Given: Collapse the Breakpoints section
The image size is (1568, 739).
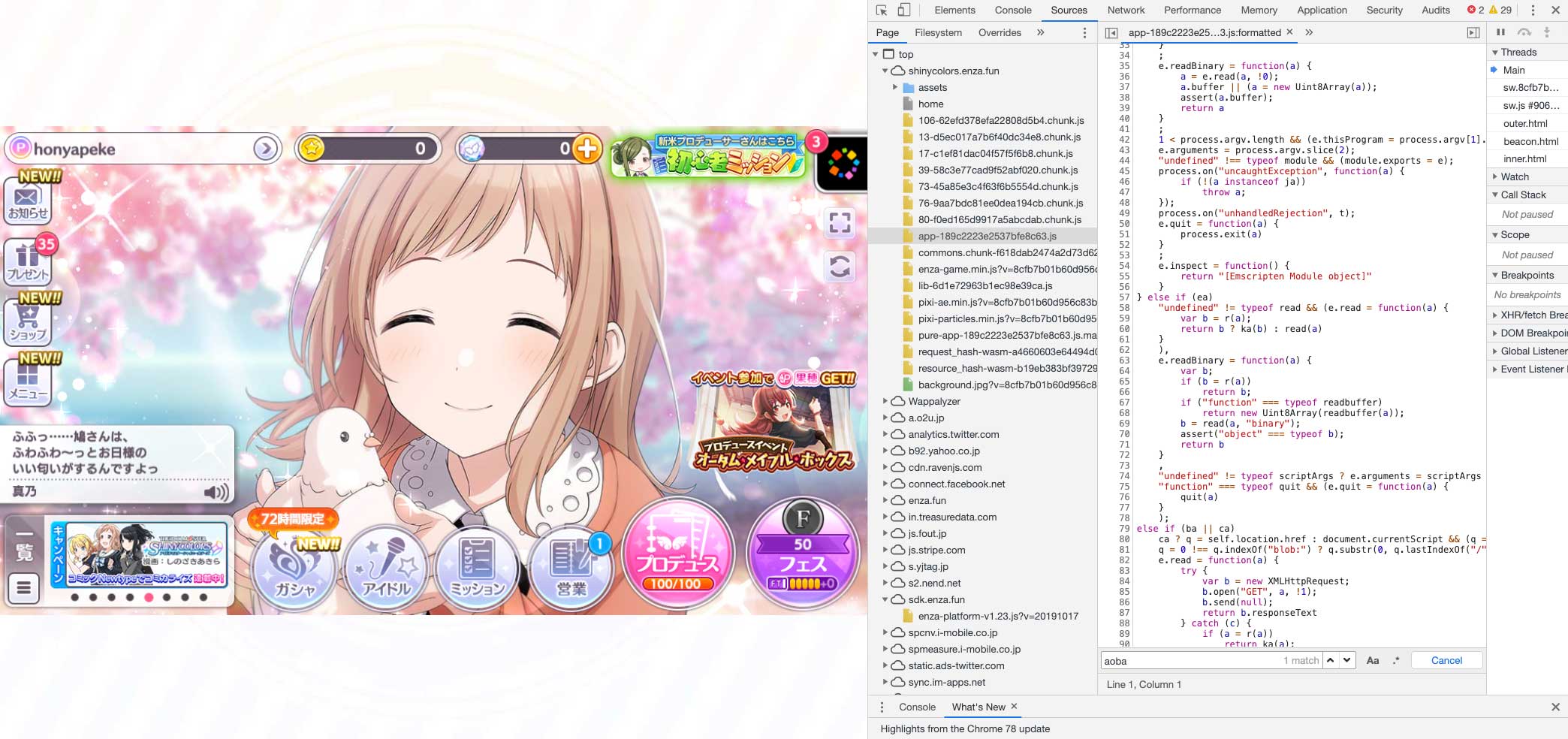Looking at the screenshot, I should (x=1495, y=276).
